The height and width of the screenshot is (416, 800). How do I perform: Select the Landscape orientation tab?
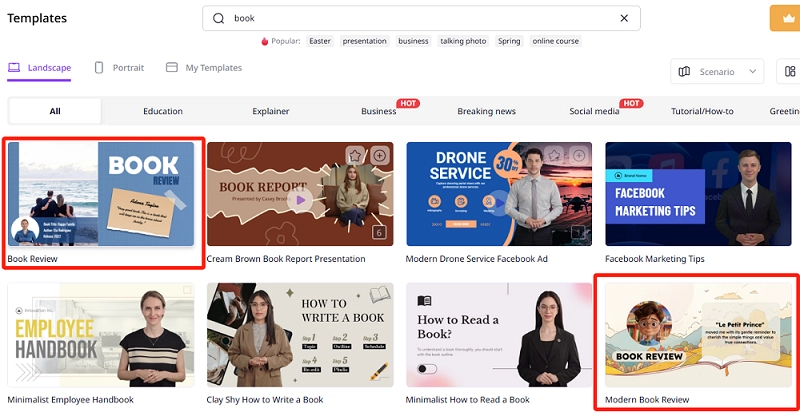pos(40,68)
